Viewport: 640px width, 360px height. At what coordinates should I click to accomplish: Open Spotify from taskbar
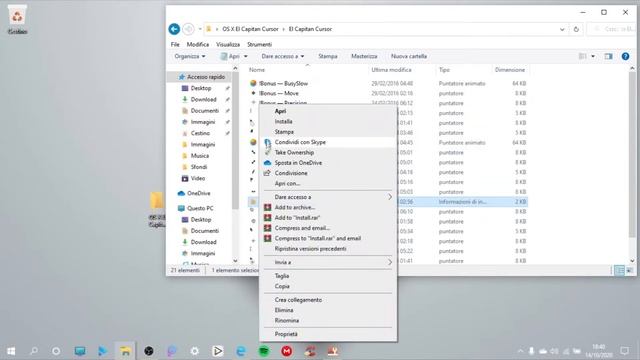(x=264, y=351)
